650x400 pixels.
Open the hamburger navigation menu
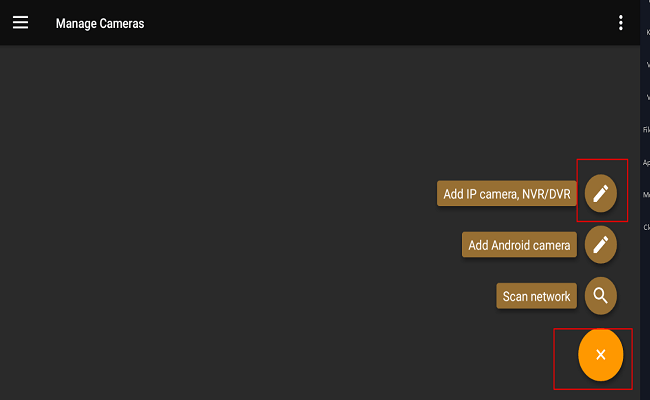tap(20, 23)
